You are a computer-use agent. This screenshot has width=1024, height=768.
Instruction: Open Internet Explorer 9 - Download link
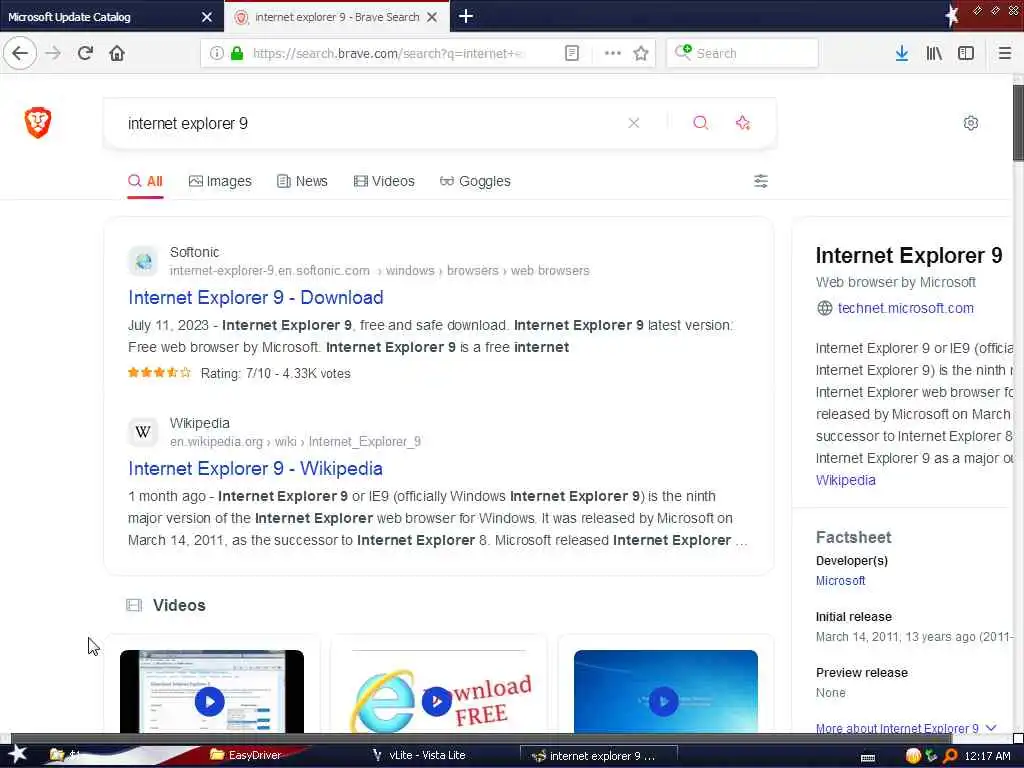coord(255,297)
